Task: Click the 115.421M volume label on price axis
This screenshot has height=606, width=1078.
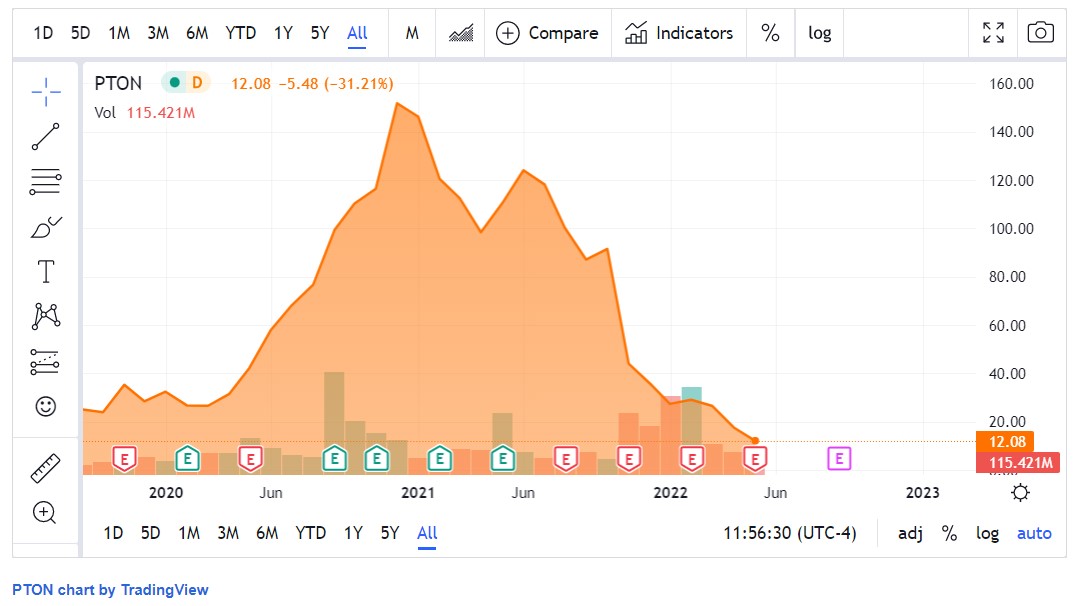Action: (1018, 462)
